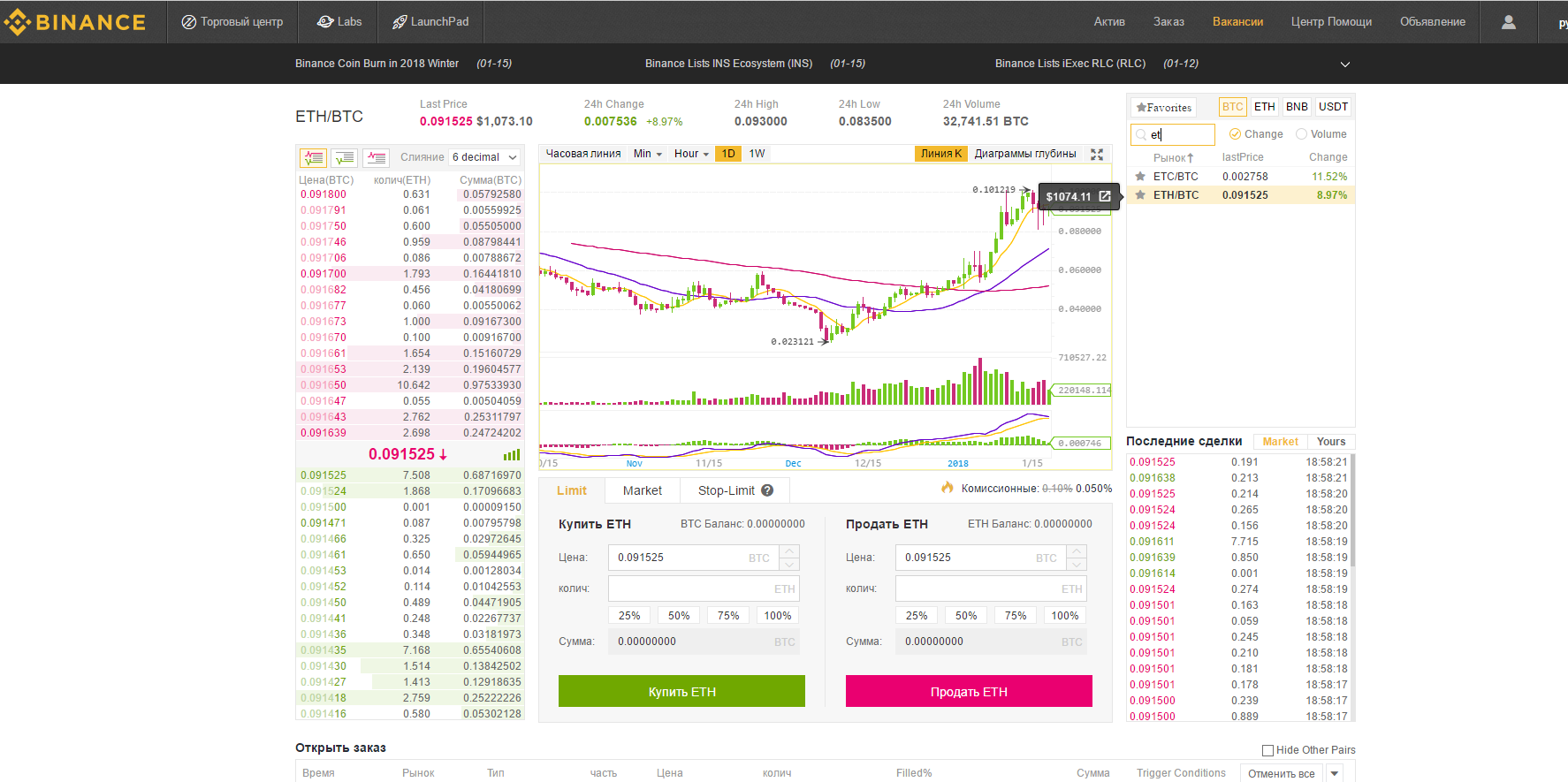Open Labs menu item
Screen dimensions: 1568x782
[x=339, y=22]
